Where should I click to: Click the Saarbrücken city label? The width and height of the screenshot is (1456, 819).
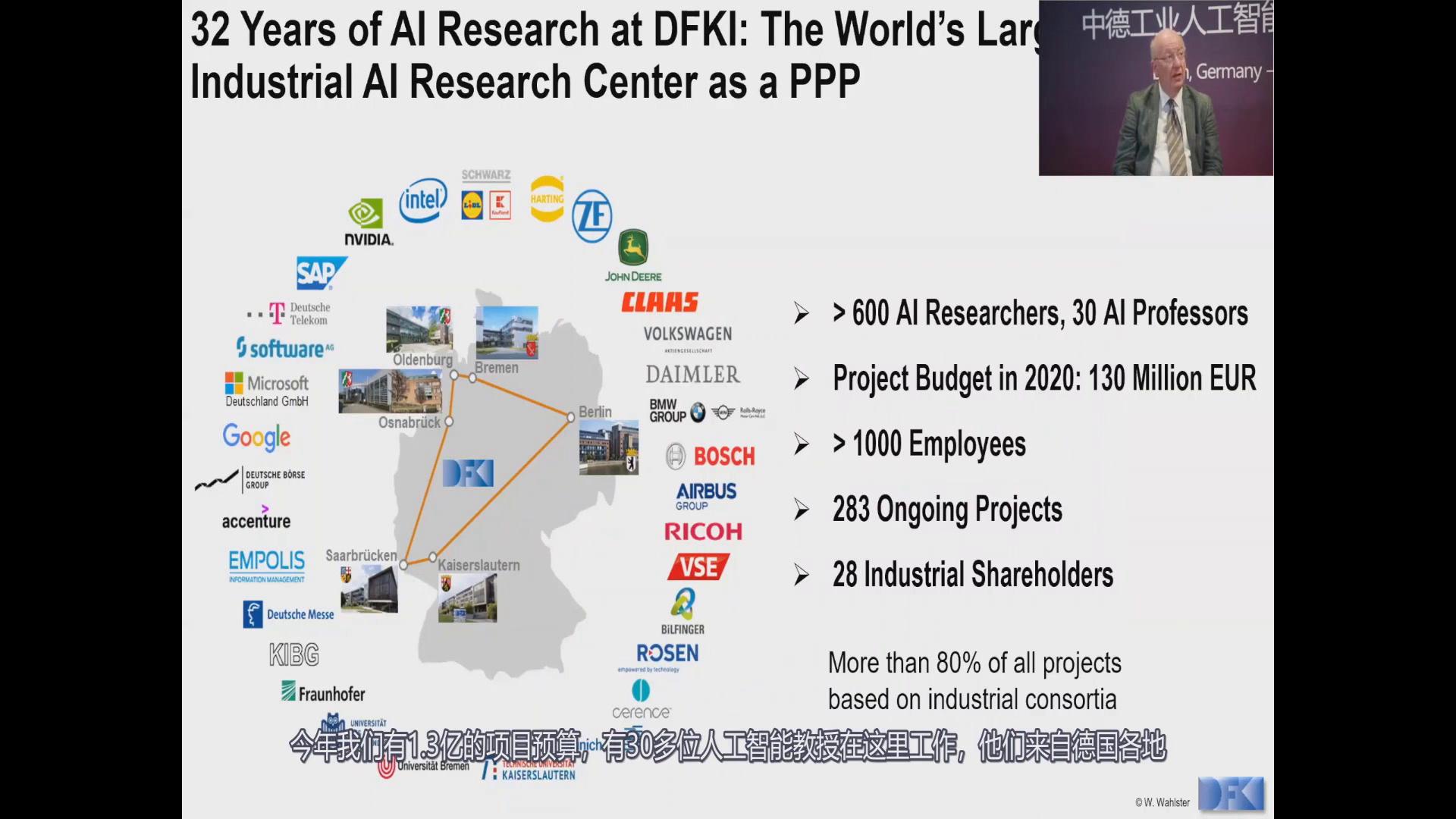pyautogui.click(x=361, y=555)
